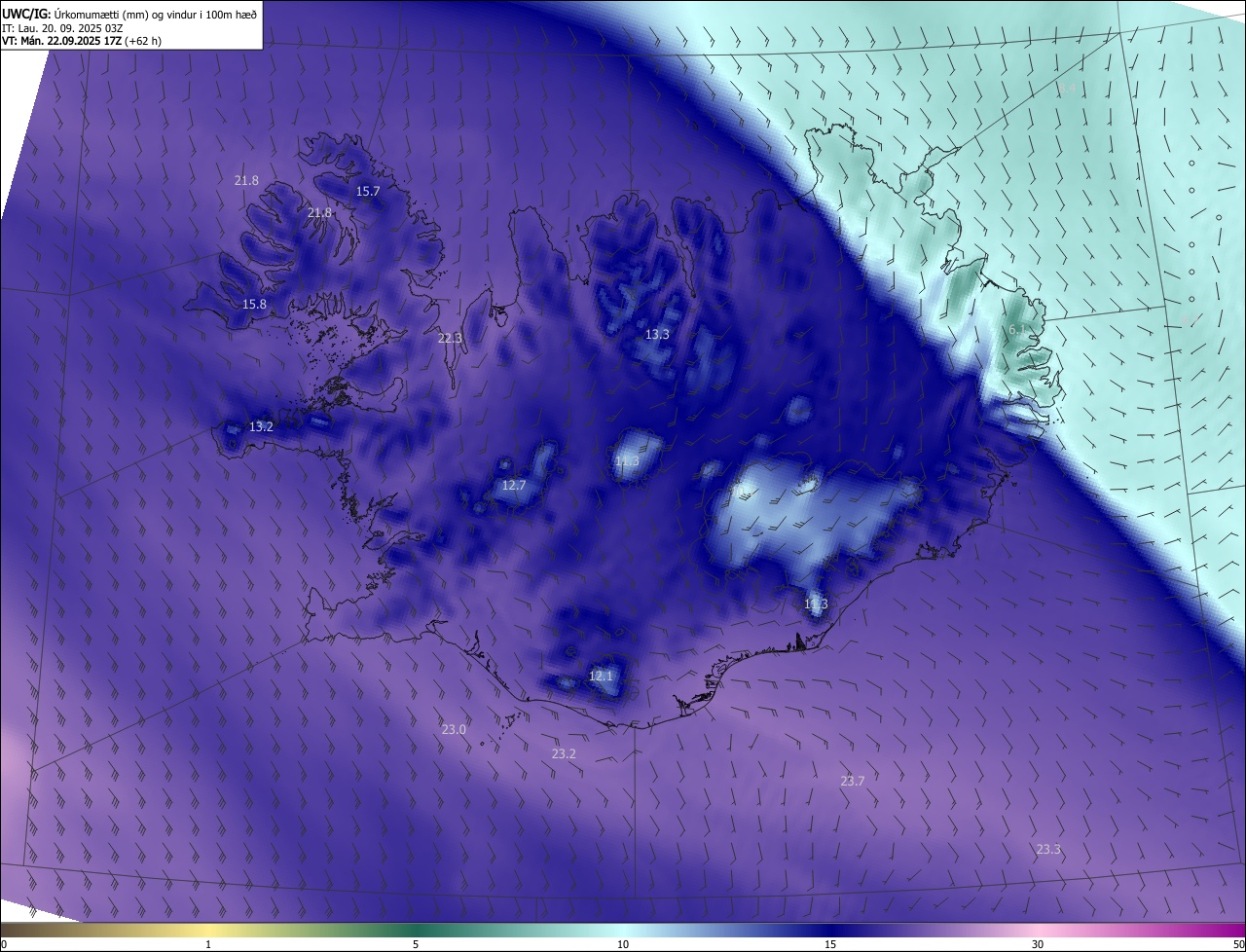
Task: Click the '13.3' value label
Action: click(x=657, y=334)
